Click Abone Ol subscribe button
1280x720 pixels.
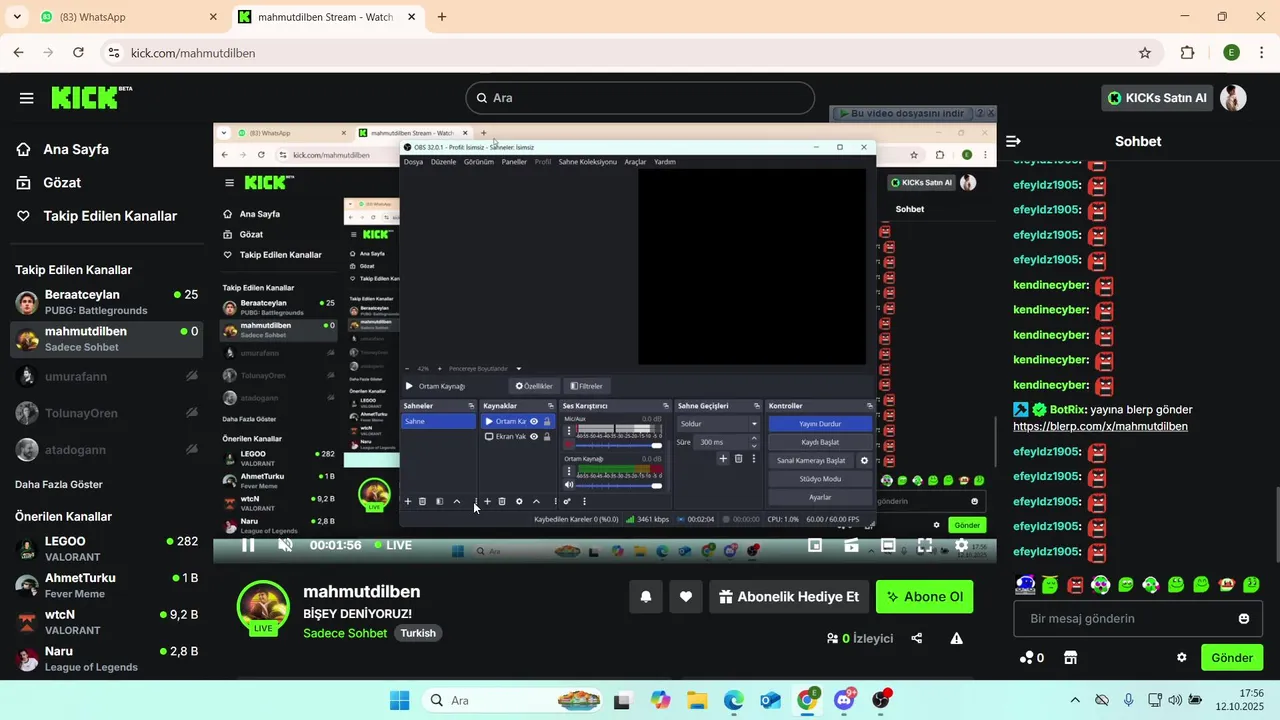[x=925, y=597]
